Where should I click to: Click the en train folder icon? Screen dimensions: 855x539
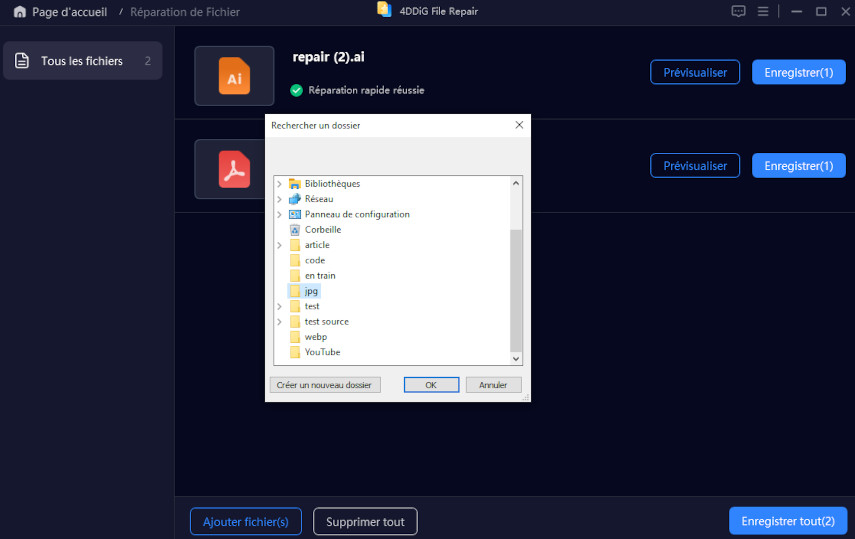tap(295, 276)
